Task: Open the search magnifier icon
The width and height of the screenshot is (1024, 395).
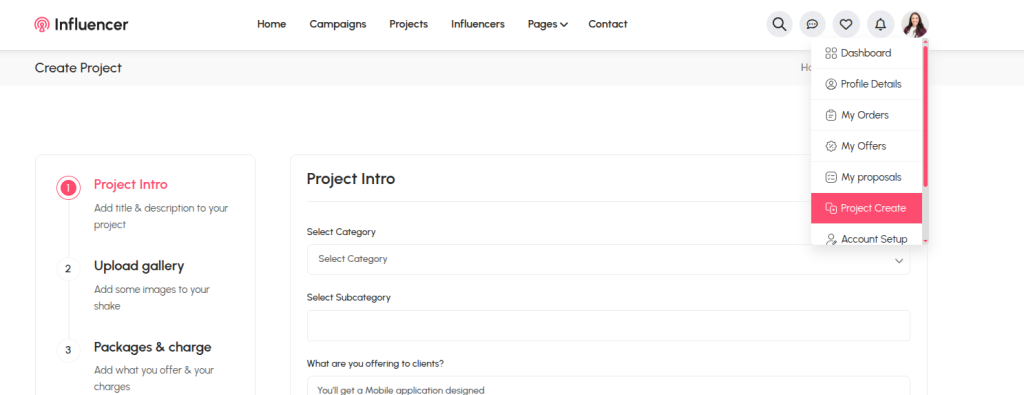Action: point(779,24)
